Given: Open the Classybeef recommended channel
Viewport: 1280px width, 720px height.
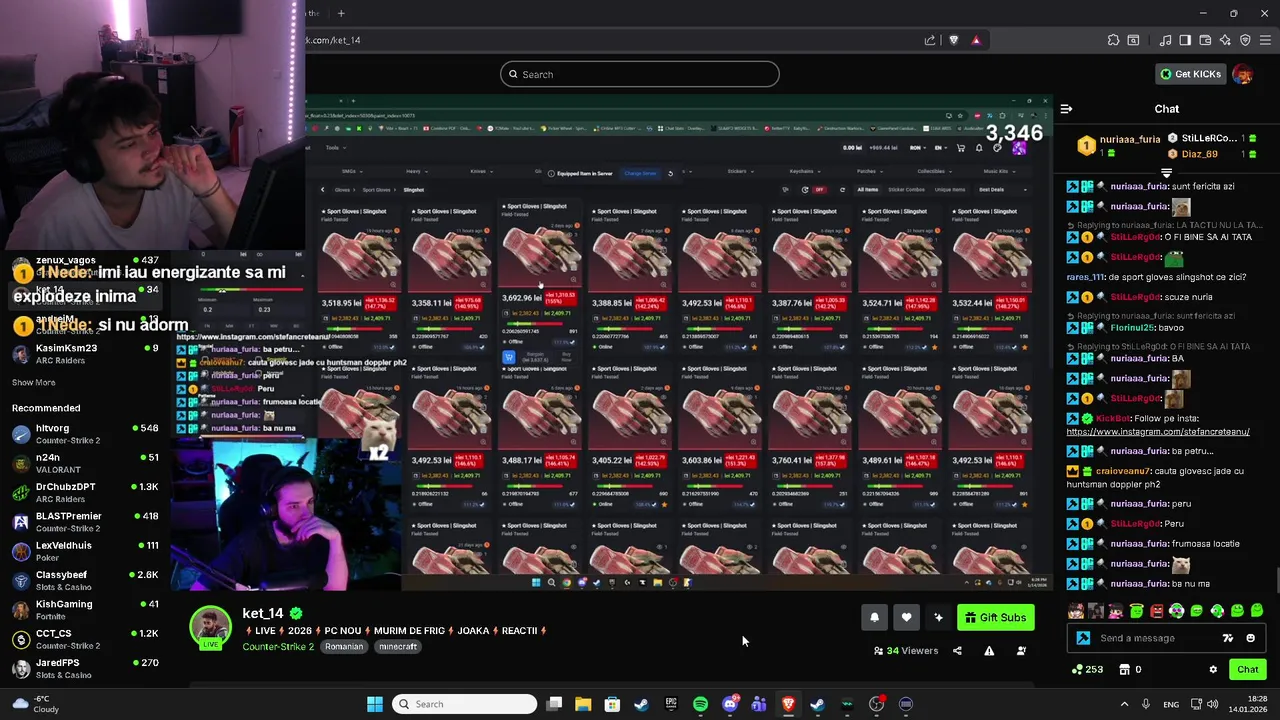Looking at the screenshot, I should [x=85, y=580].
